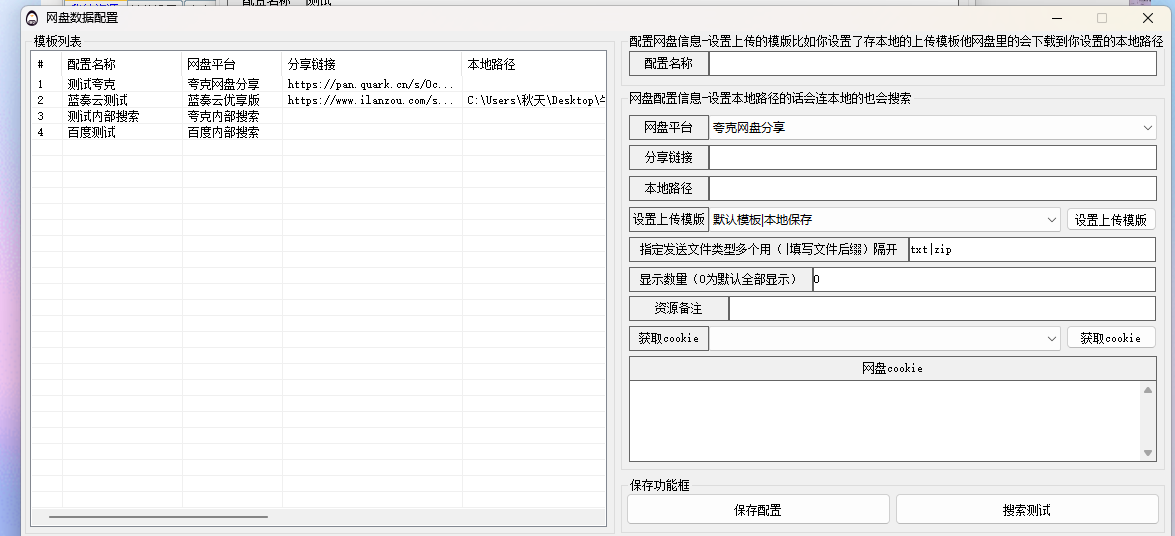Screen dimensions: 1175x536
Task: Click into the 配置名称 input field
Action: click(931, 64)
